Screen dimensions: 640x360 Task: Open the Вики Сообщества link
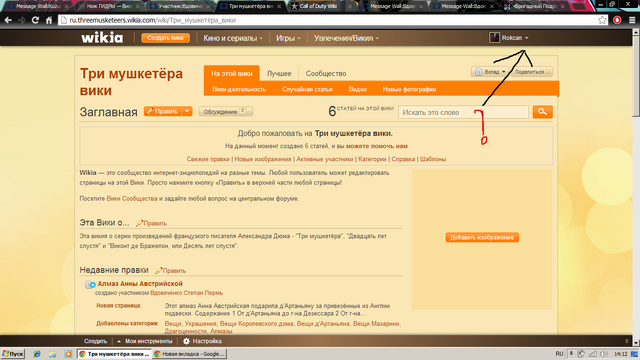[x=132, y=199]
